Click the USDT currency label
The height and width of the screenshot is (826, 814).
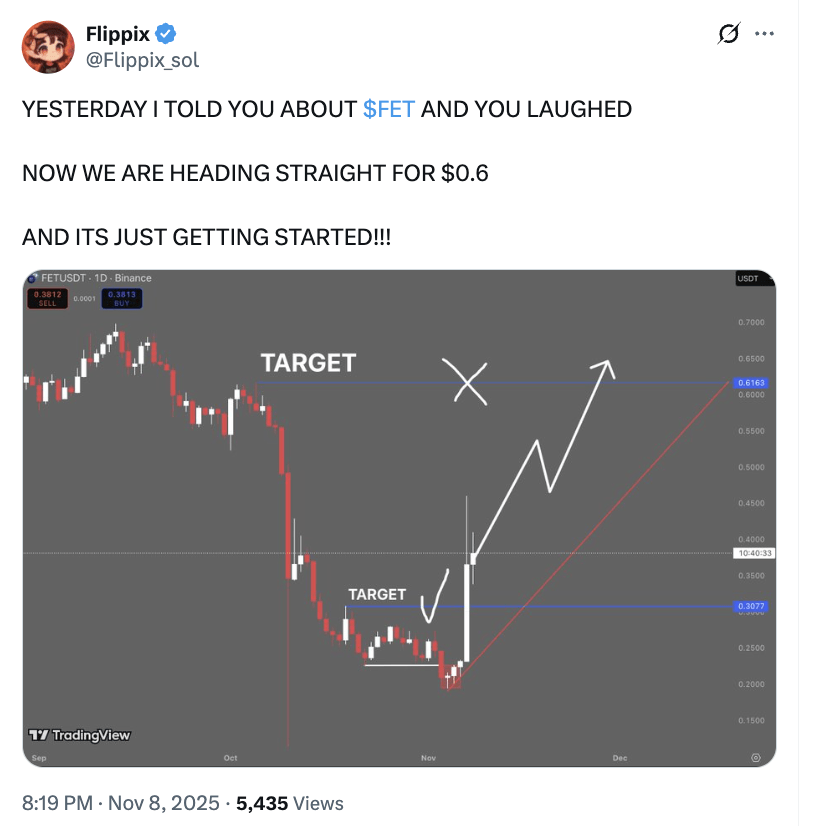(x=747, y=279)
